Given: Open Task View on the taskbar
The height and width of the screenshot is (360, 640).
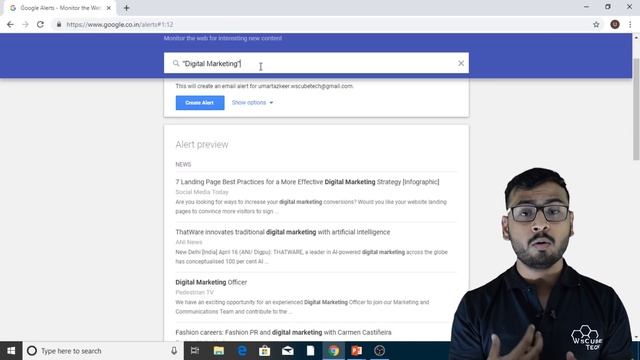Looking at the screenshot, I should tap(195, 351).
